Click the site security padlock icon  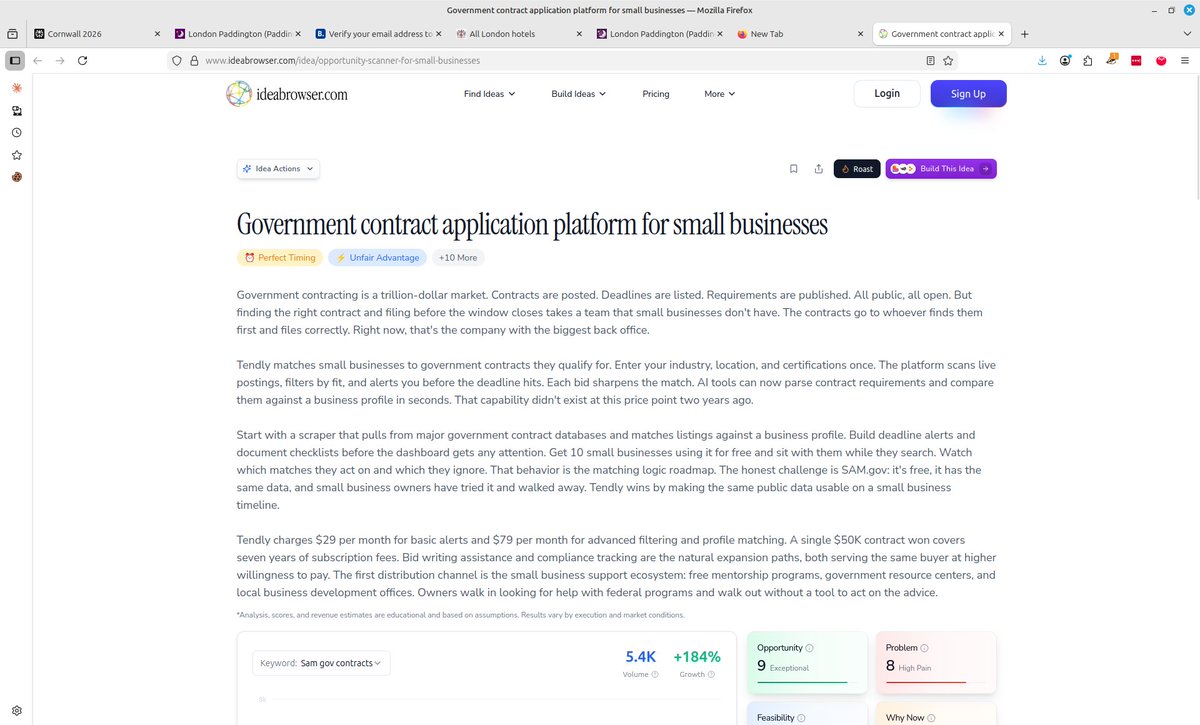point(194,60)
